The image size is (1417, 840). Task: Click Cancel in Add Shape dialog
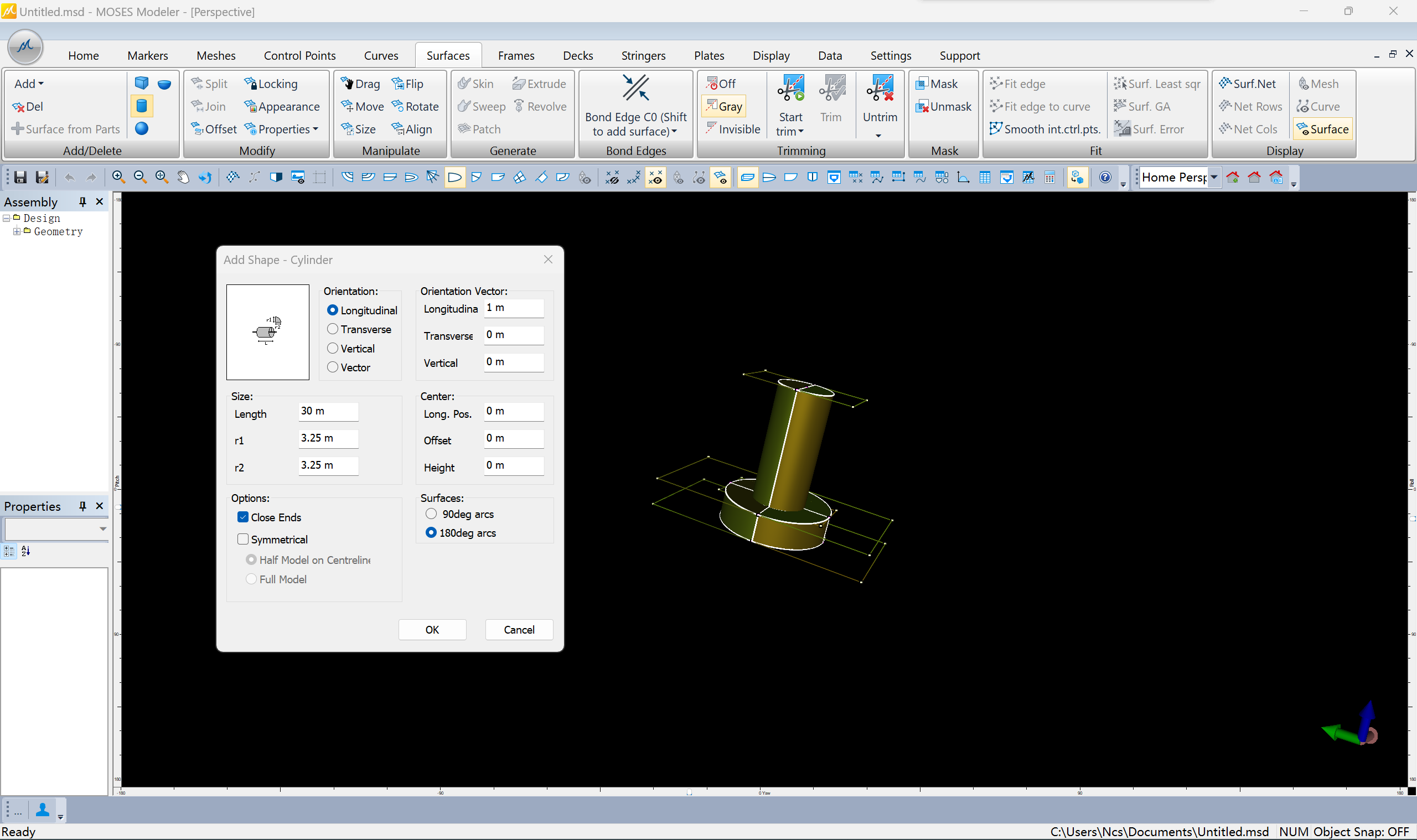[519, 630]
